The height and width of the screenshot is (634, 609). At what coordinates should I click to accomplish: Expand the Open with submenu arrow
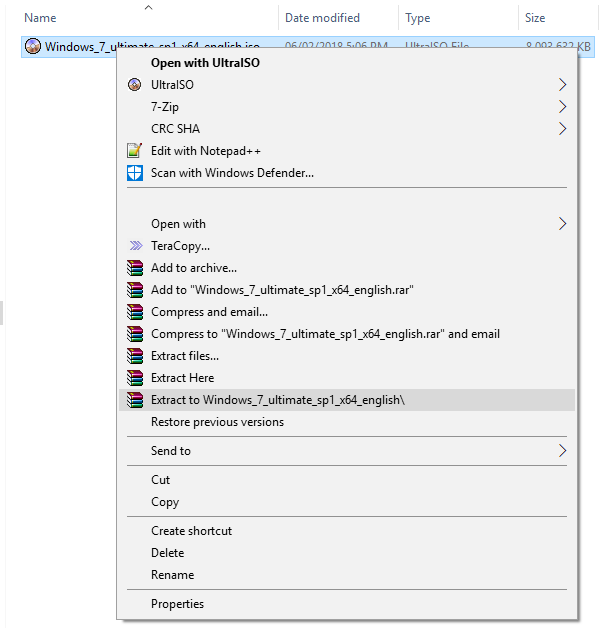(562, 224)
